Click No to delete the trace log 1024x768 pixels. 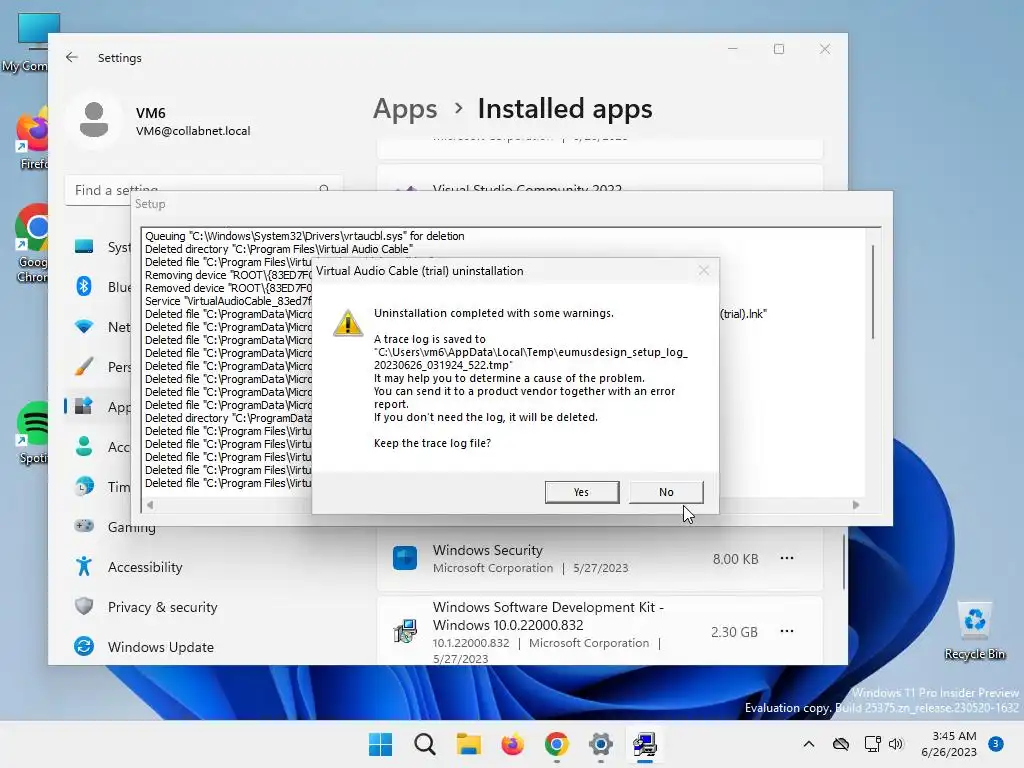[x=665, y=492]
